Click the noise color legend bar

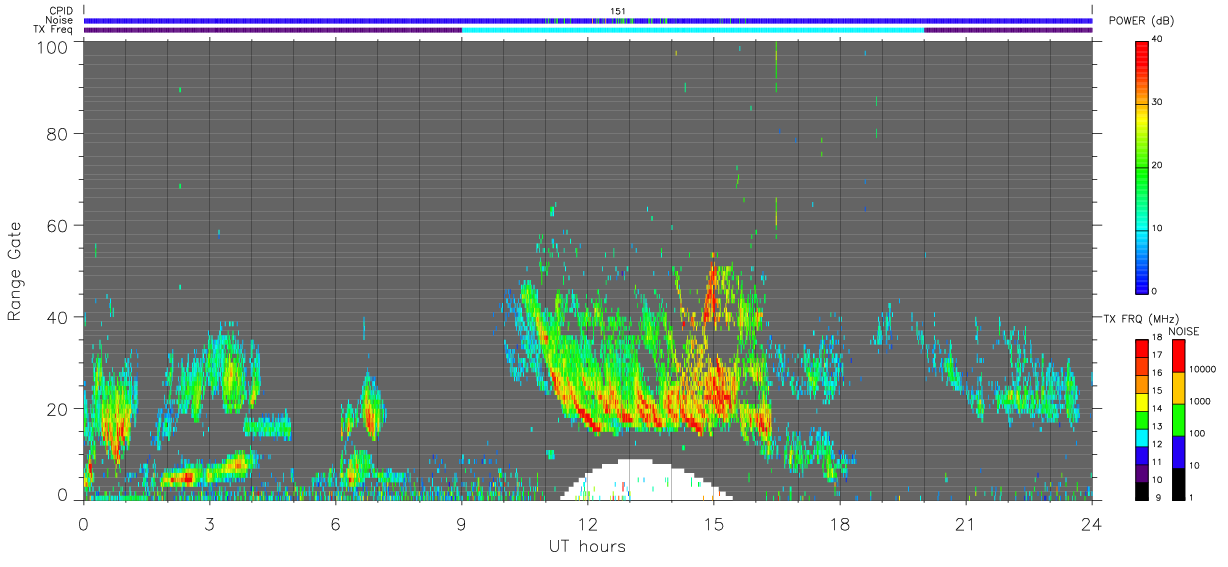point(1179,418)
